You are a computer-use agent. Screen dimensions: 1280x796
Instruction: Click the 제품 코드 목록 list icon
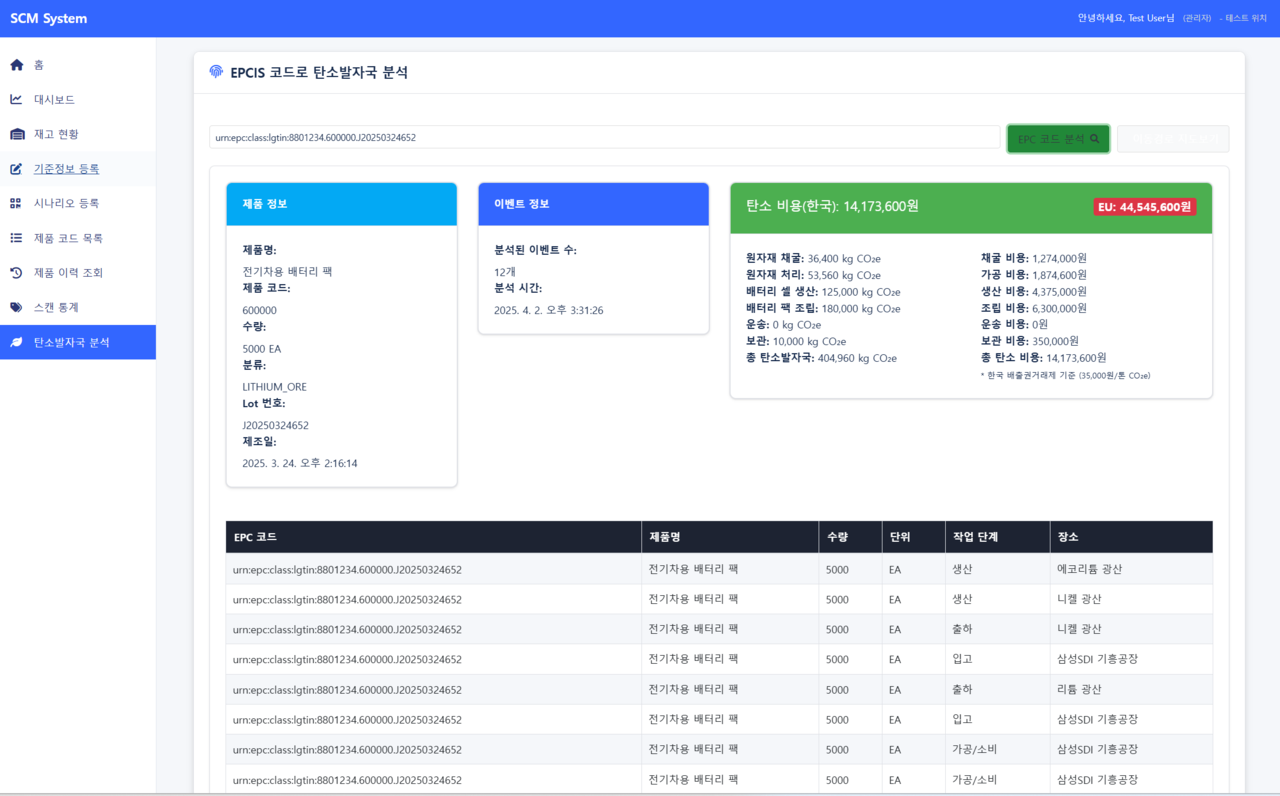tap(16, 238)
